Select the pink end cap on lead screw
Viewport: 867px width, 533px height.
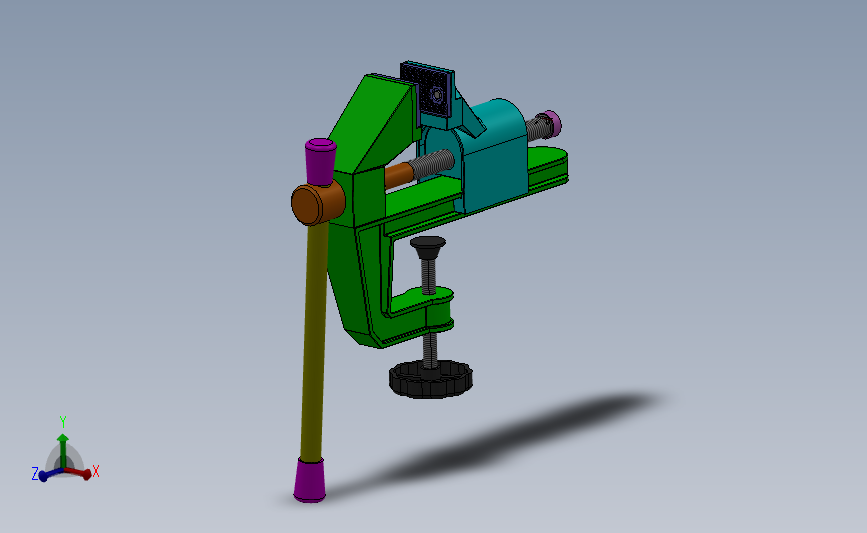click(x=551, y=123)
